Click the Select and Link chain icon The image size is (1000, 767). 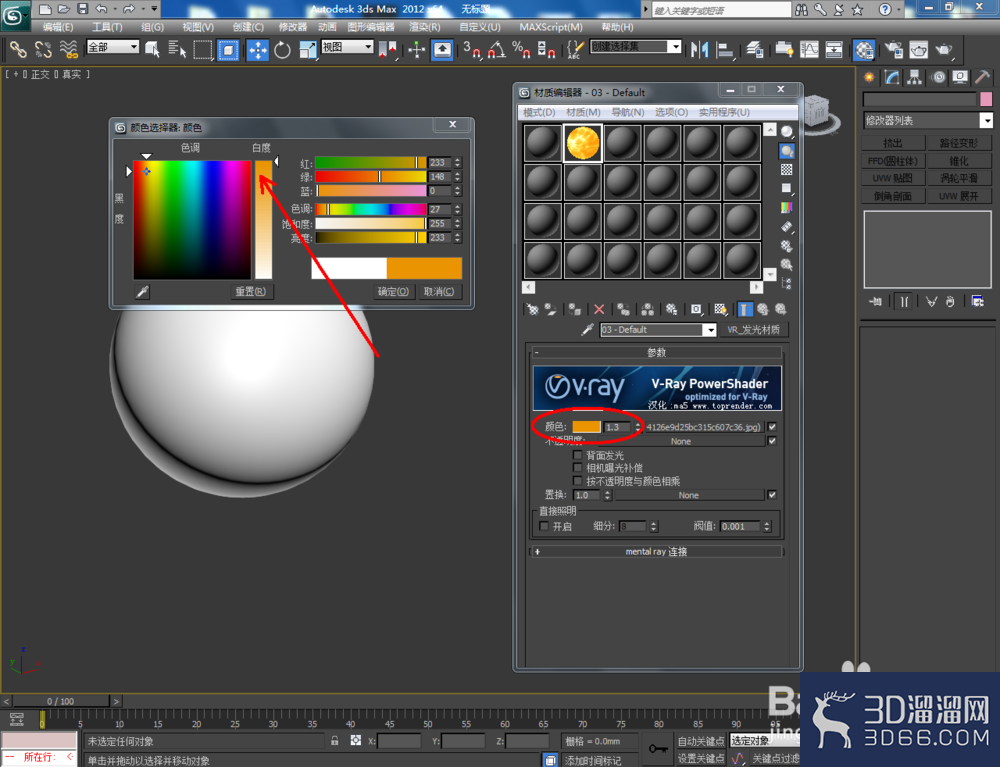tap(18, 49)
